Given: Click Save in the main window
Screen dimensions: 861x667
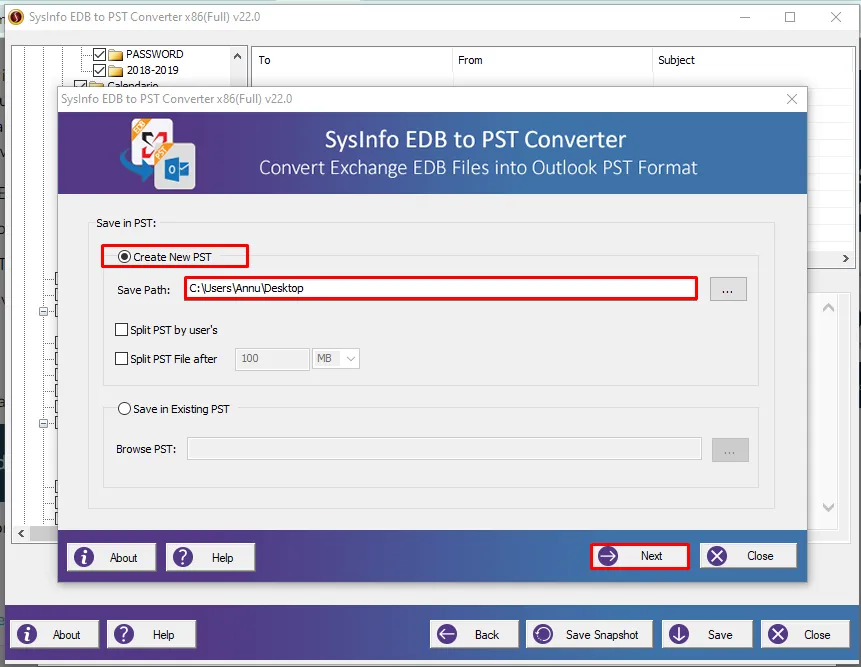Looking at the screenshot, I should click(x=707, y=634).
